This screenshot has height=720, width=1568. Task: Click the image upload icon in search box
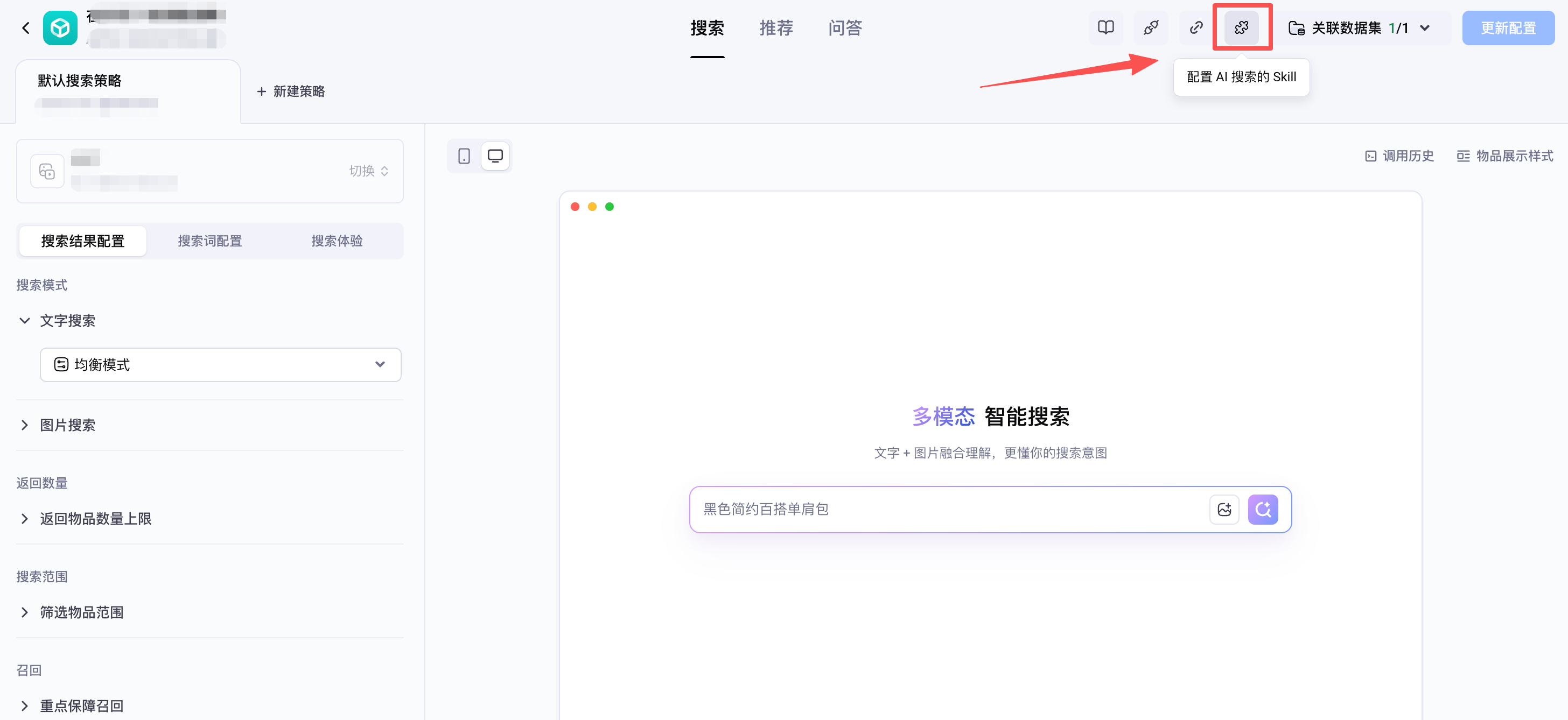tap(1224, 509)
